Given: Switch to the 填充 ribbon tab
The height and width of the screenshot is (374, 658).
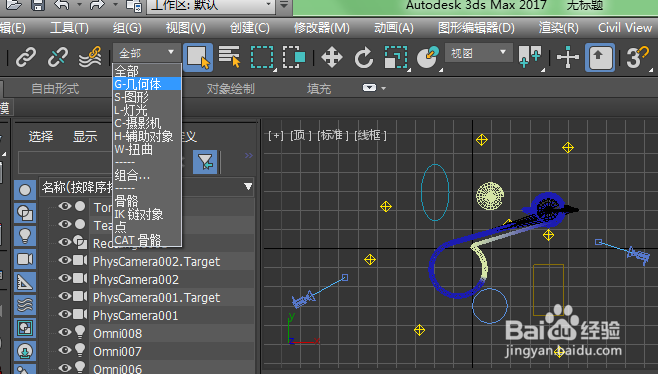Looking at the screenshot, I should [319, 89].
